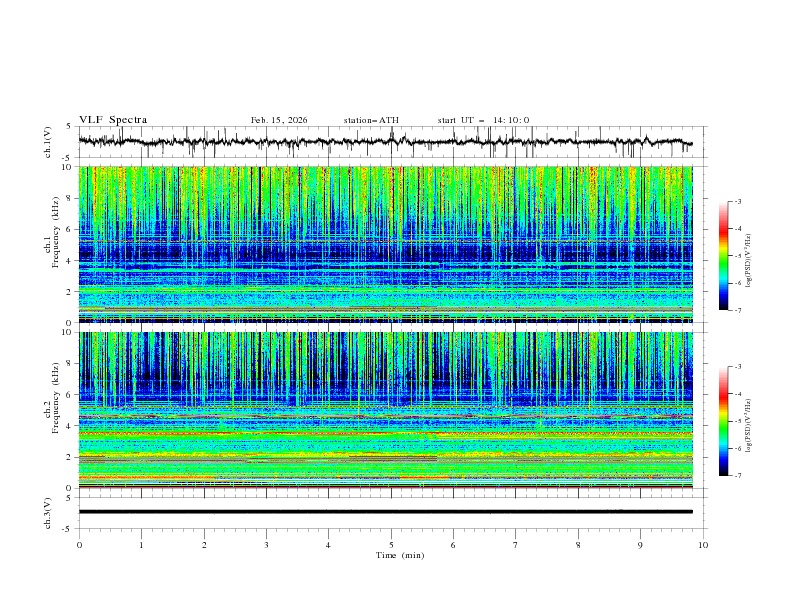792x612 pixels.
Task: Click the log(PSD) label beside ch.1 colorbar
Action: coord(749,261)
